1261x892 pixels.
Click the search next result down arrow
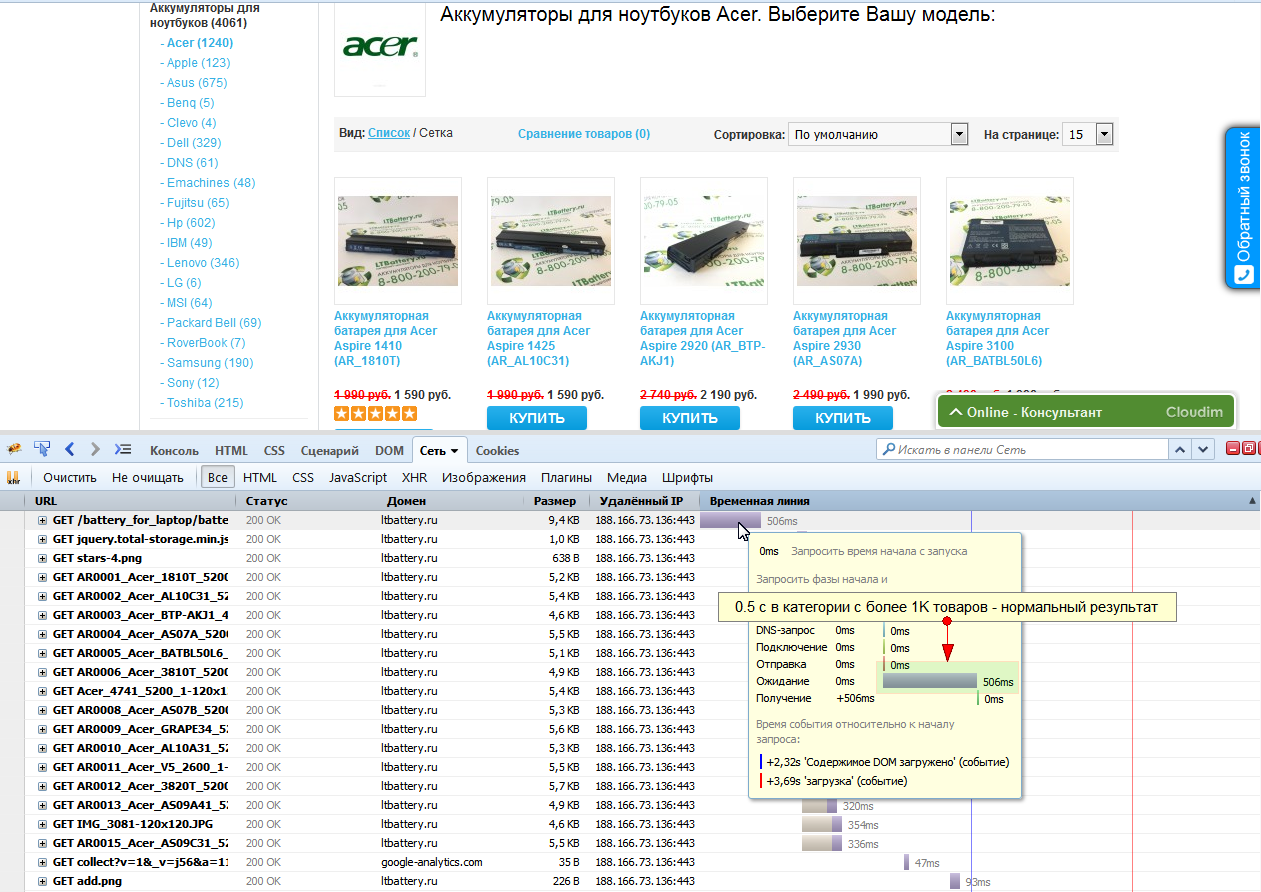coord(1203,449)
